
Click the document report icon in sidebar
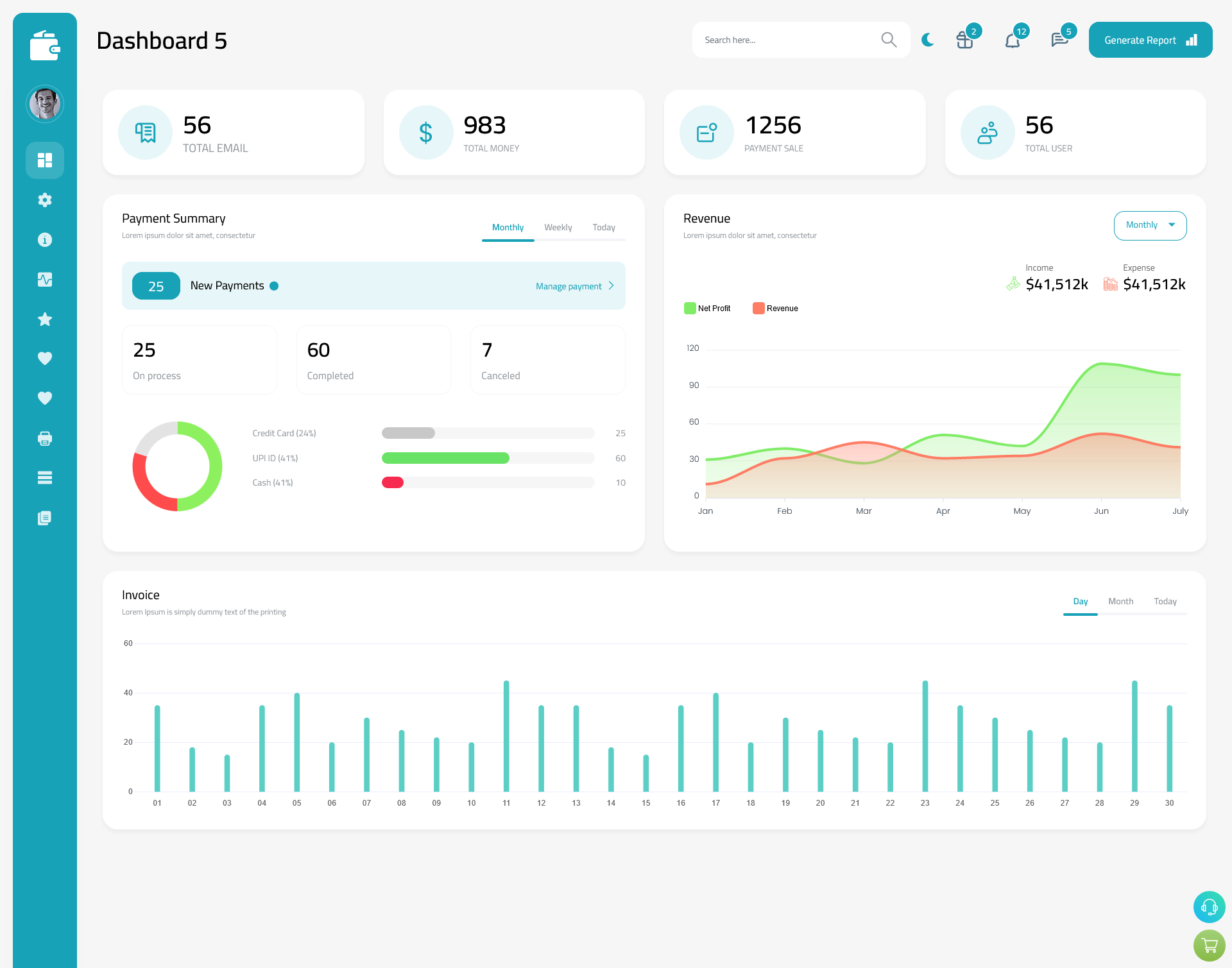tap(44, 518)
